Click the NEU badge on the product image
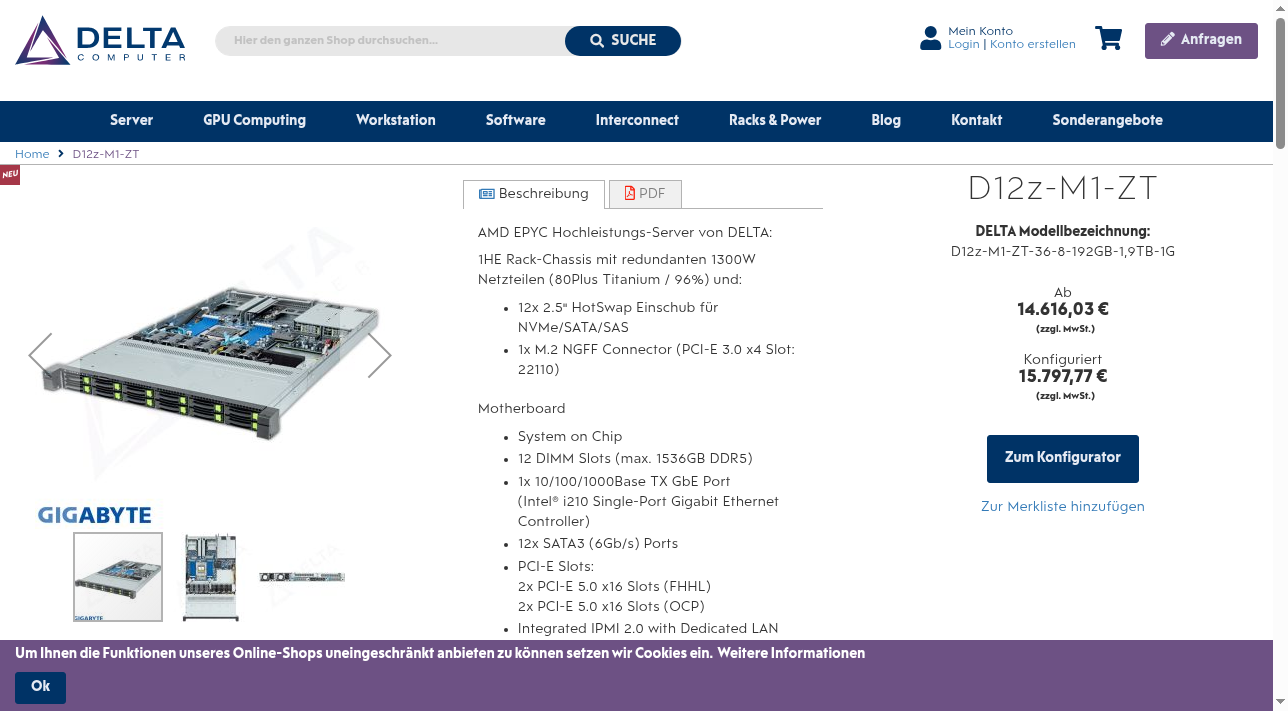1288x711 pixels. 10,175
